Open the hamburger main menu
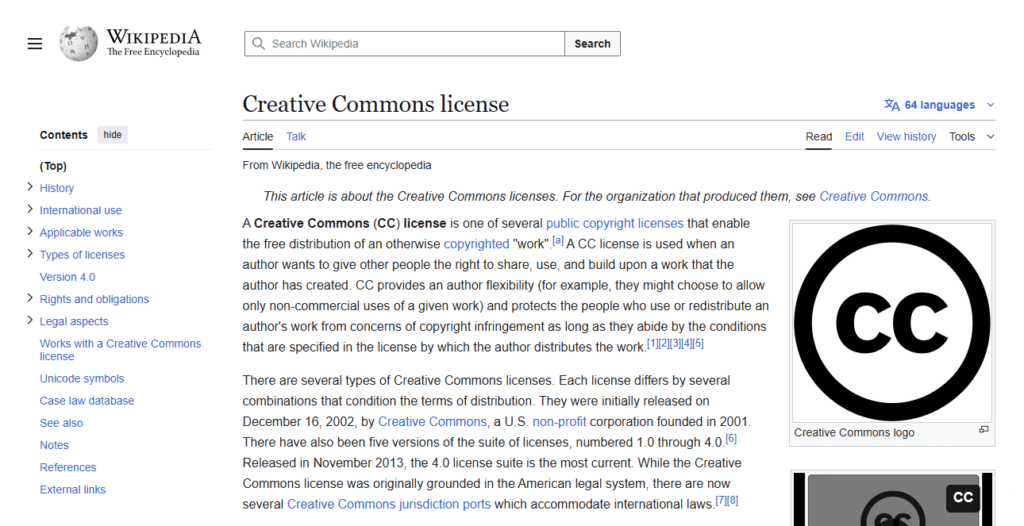The height and width of the screenshot is (526, 1024). coord(35,44)
